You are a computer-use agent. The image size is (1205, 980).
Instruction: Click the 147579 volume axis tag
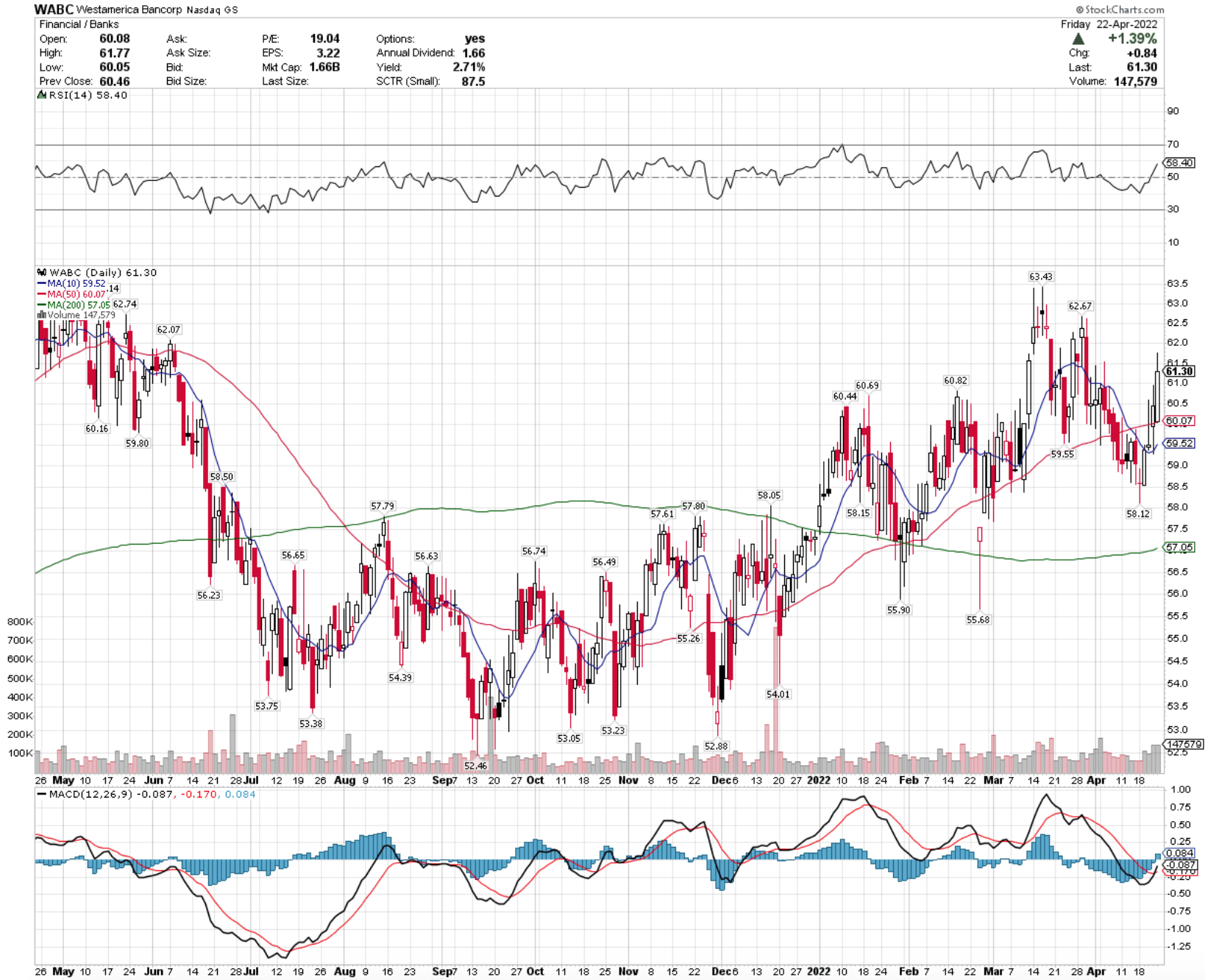[1184, 744]
